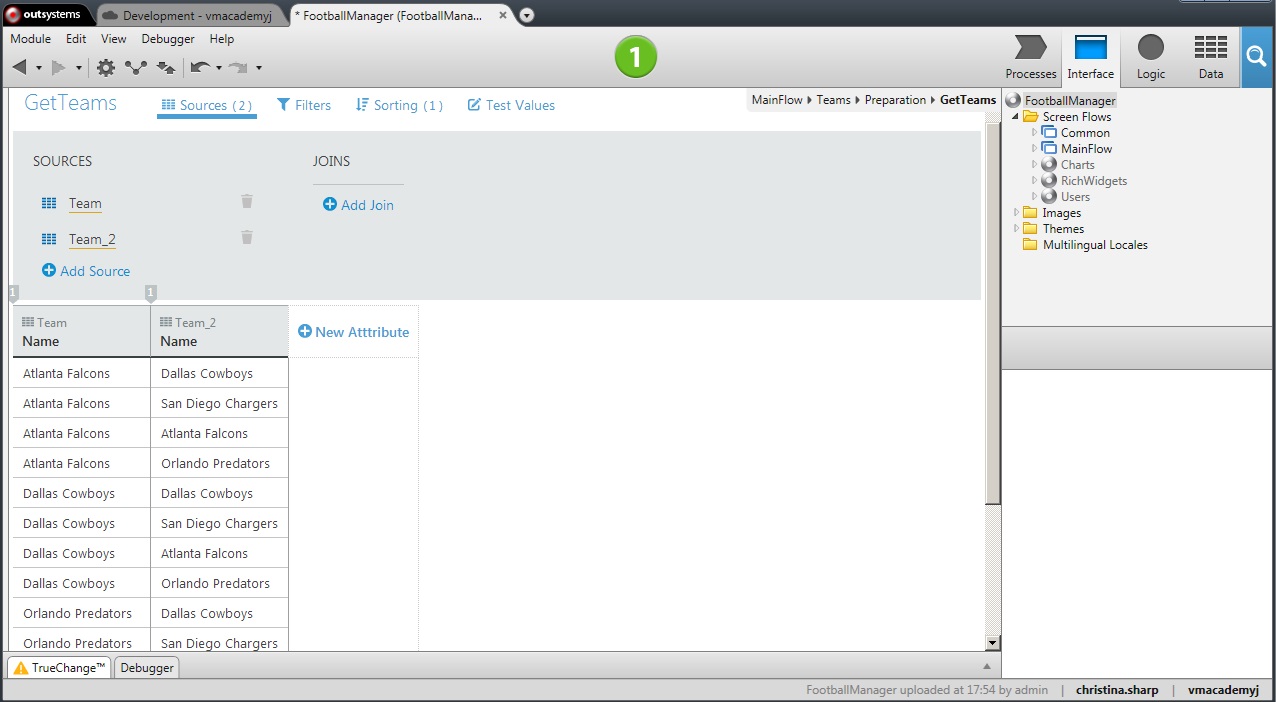Expand the Images folder
Viewport: 1276px width, 702px height.
1017,212
